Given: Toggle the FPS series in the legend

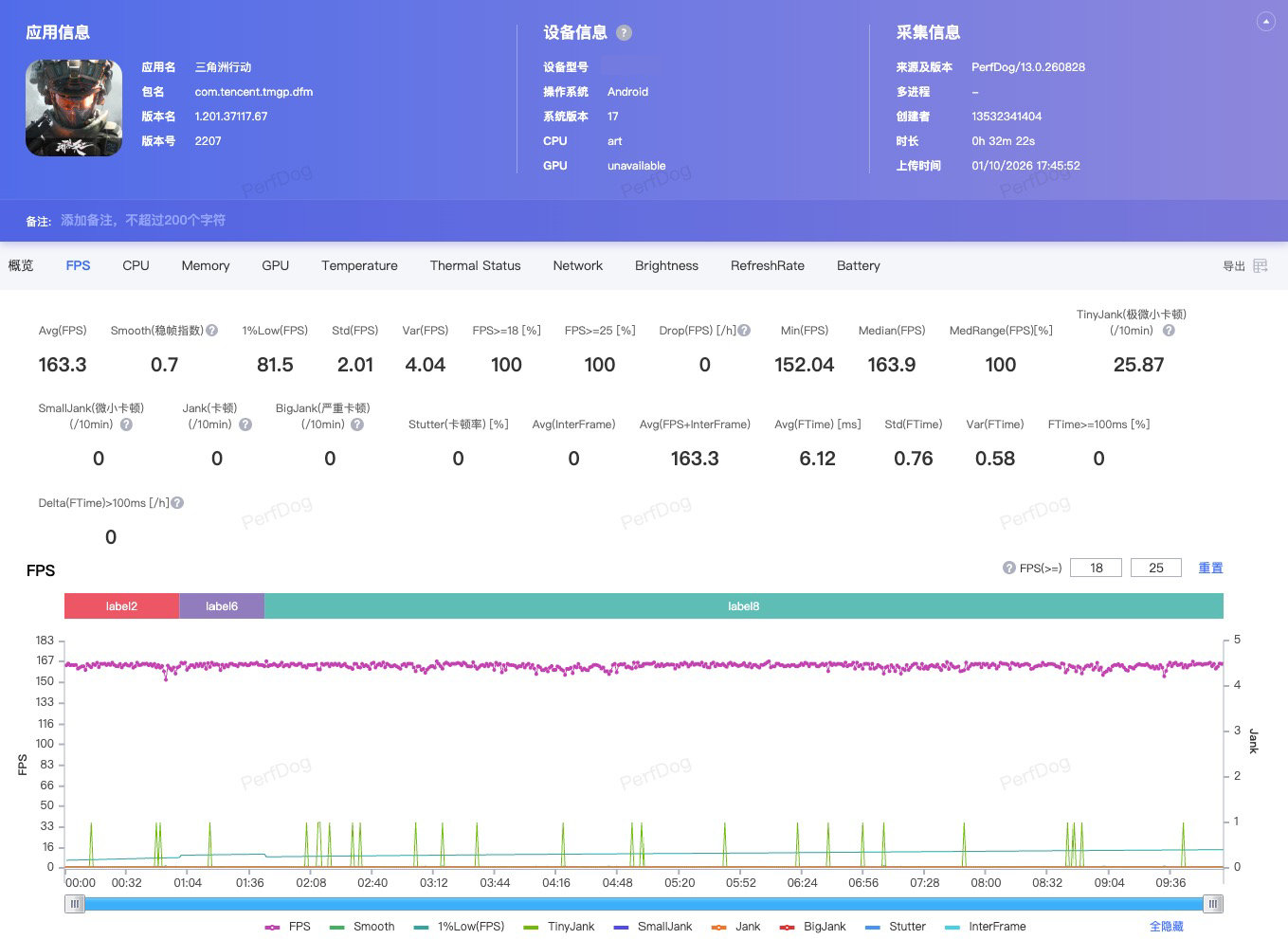Looking at the screenshot, I should click(288, 927).
